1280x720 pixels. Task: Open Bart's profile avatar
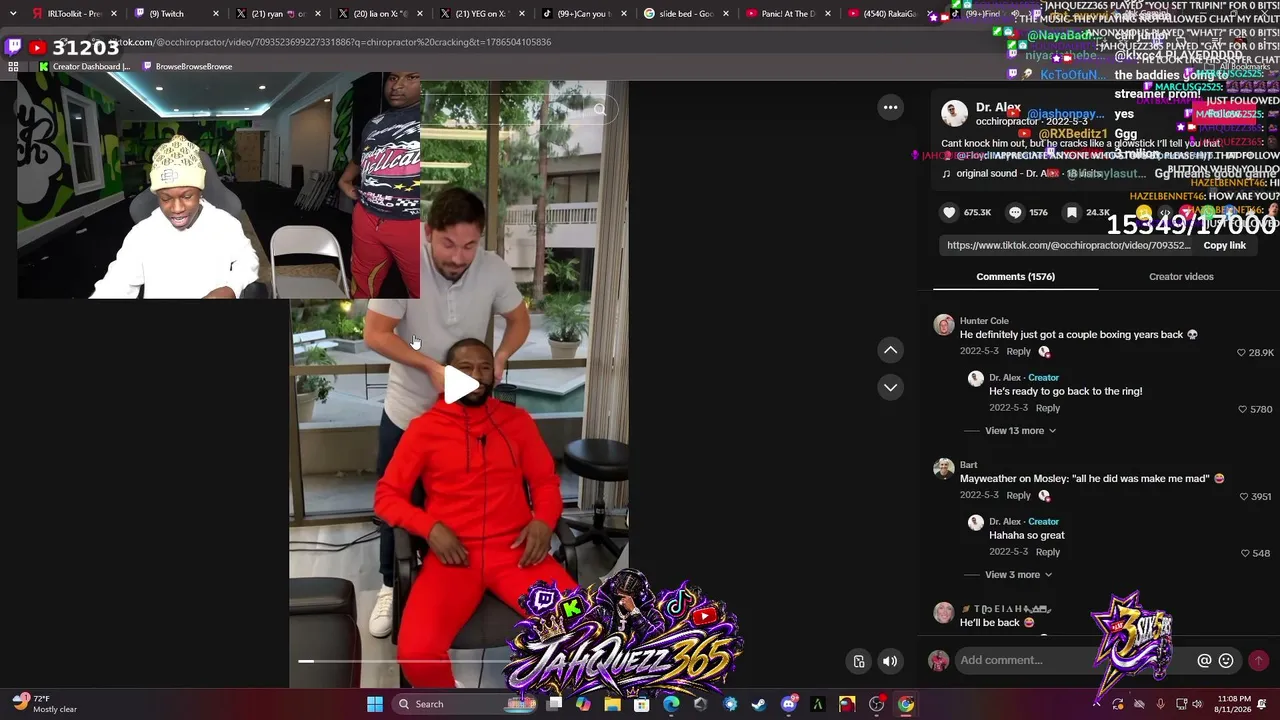(944, 469)
